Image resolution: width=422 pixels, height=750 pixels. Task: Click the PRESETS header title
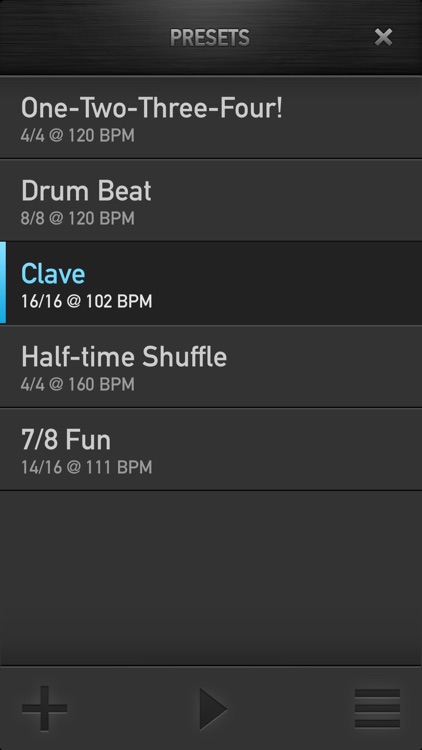(210, 38)
